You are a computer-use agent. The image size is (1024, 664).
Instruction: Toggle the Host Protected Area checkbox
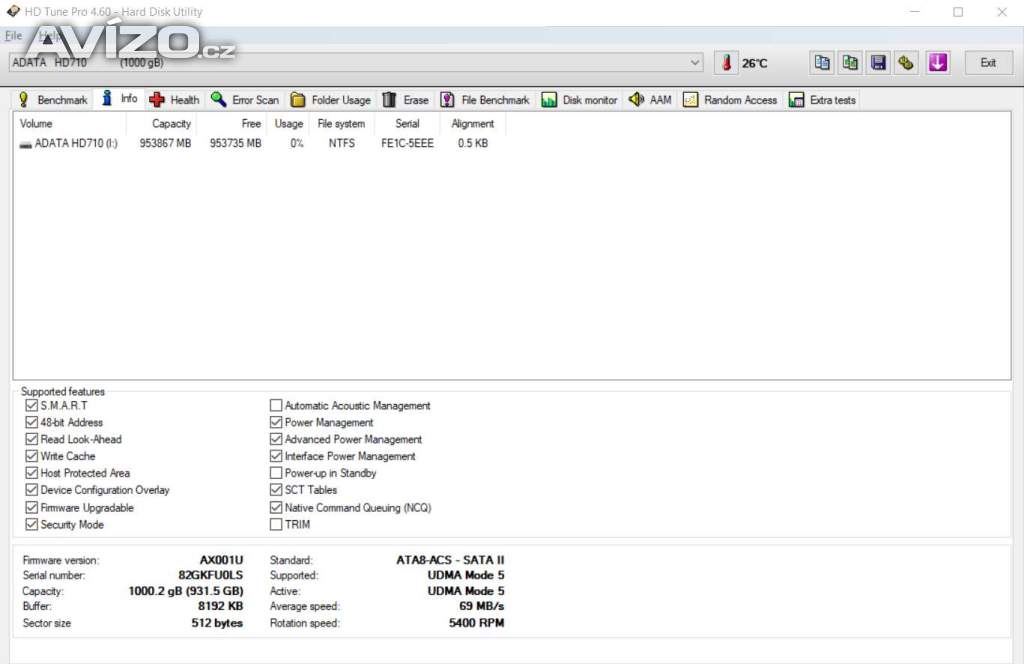click(31, 473)
